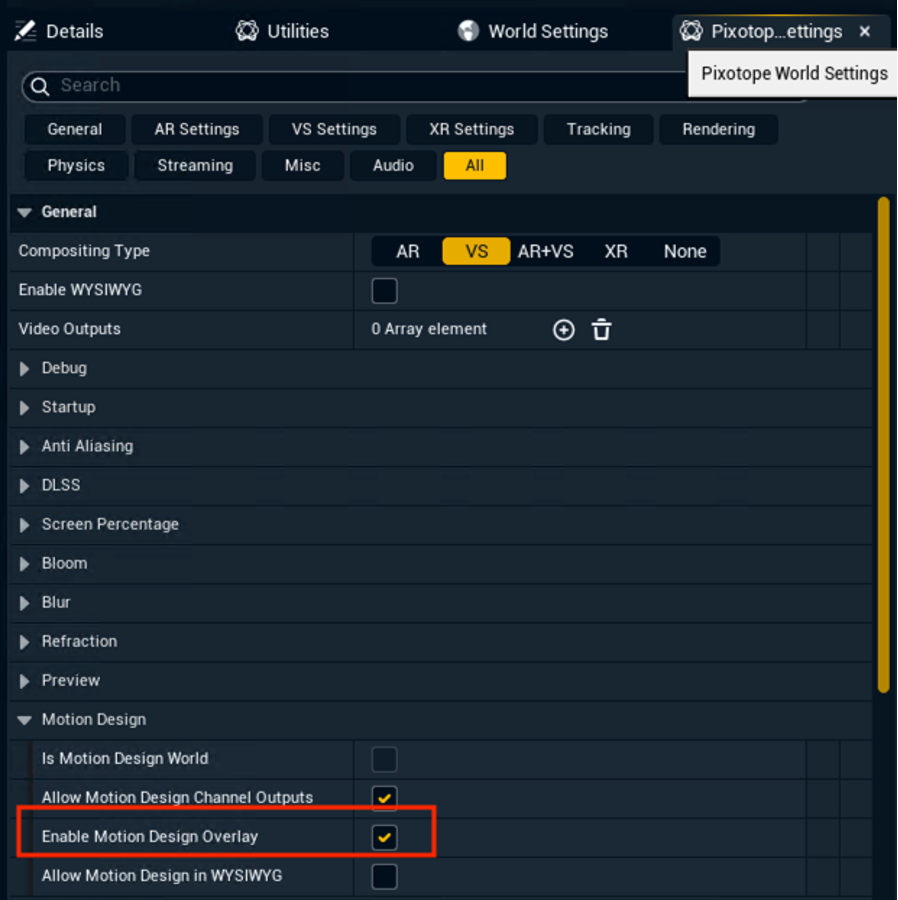Click the Pixotope Settings tab icon

click(691, 31)
